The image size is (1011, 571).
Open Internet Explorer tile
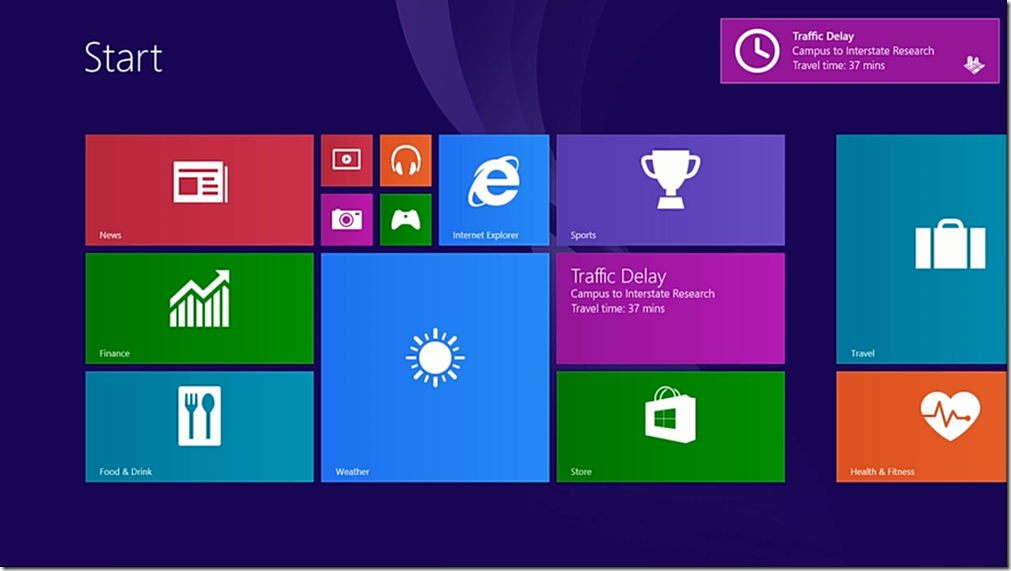point(494,190)
